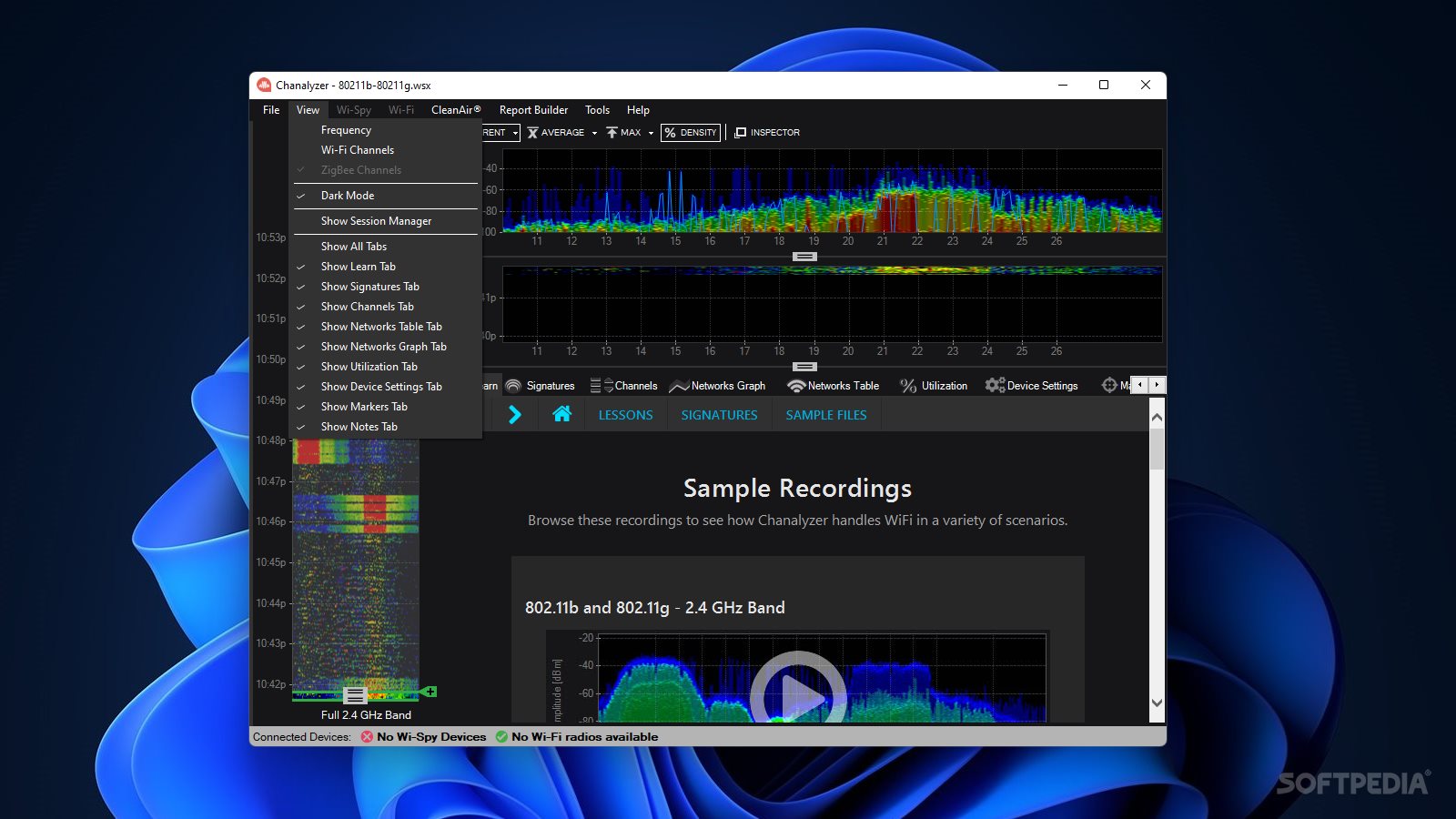
Task: Go to Learn home icon
Action: tap(561, 414)
